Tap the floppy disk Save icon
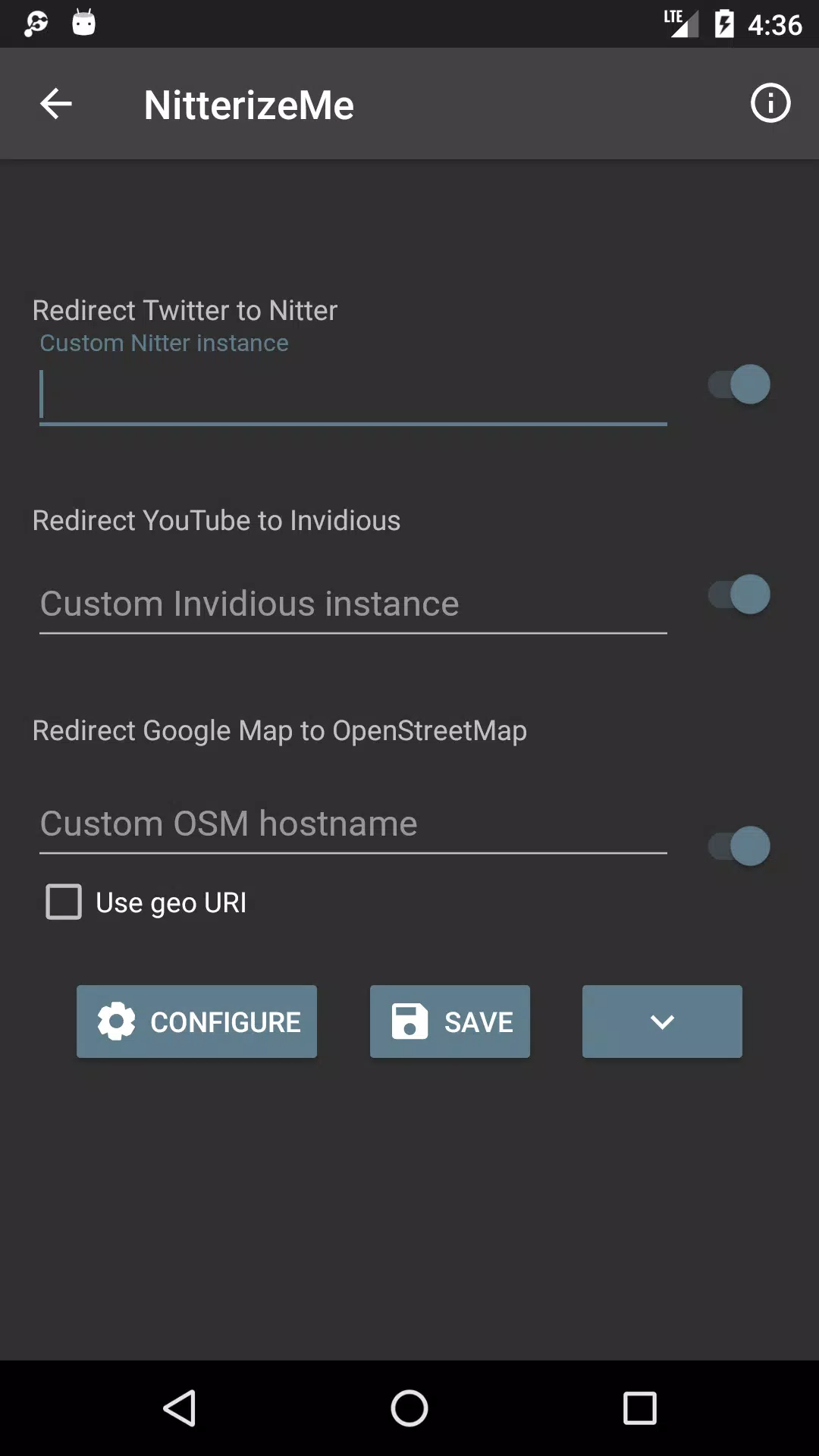This screenshot has height=1456, width=819. tap(409, 1021)
